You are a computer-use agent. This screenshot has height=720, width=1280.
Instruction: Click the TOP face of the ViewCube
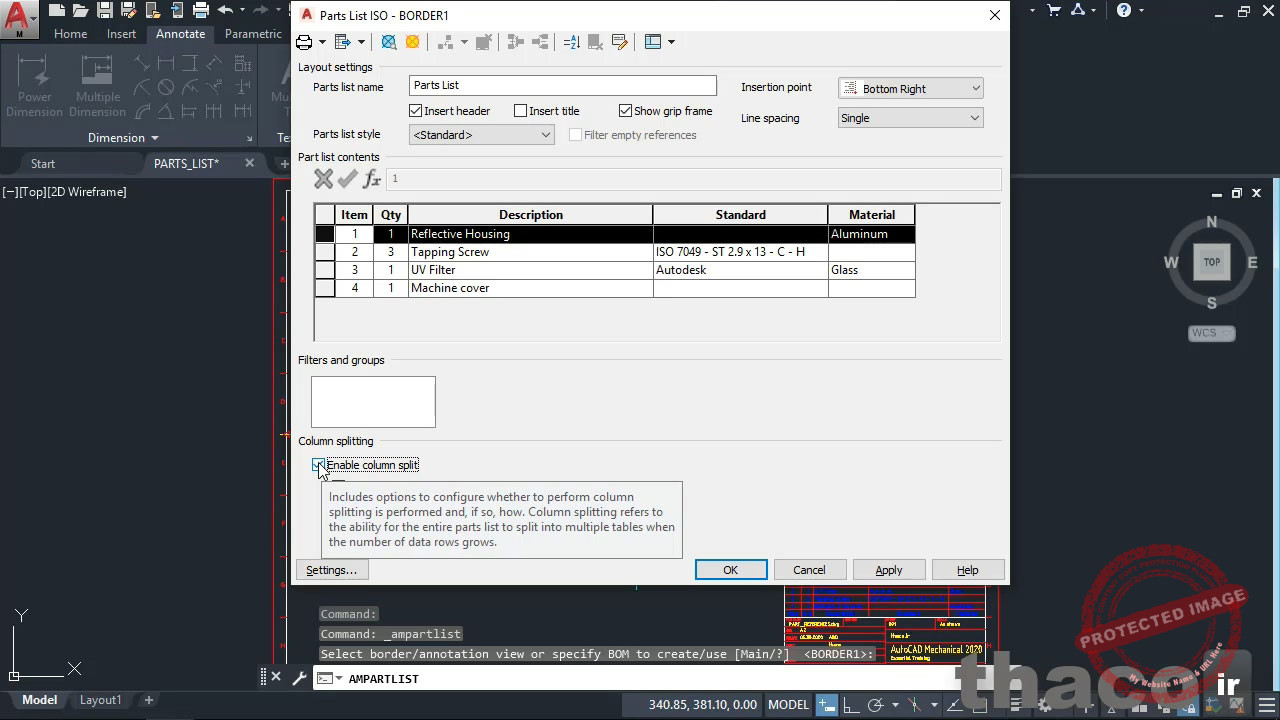click(1212, 262)
